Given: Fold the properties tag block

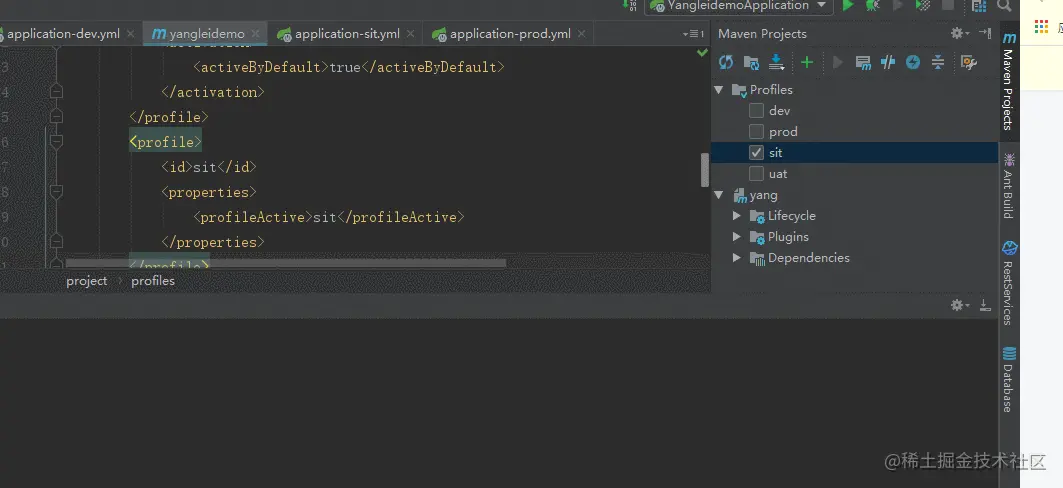Looking at the screenshot, I should click(56, 192).
